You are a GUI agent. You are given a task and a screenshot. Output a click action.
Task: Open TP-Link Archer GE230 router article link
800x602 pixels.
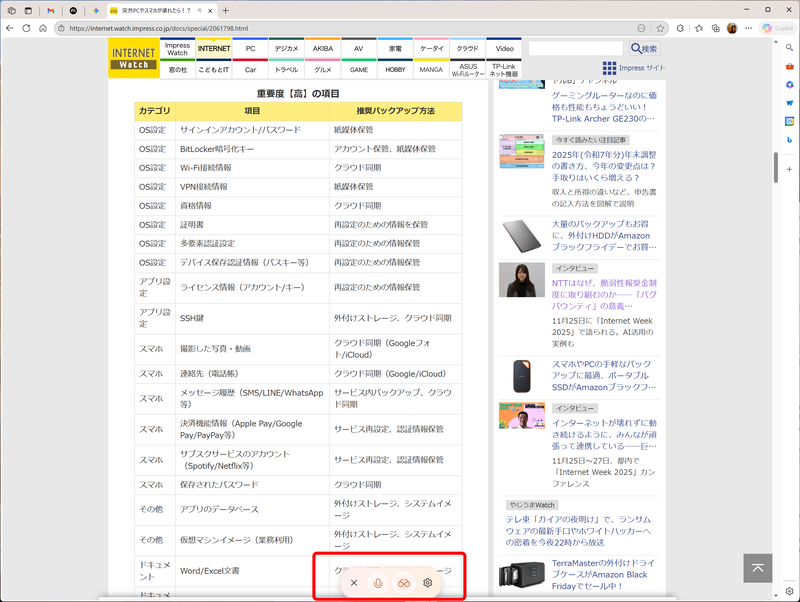click(x=604, y=107)
